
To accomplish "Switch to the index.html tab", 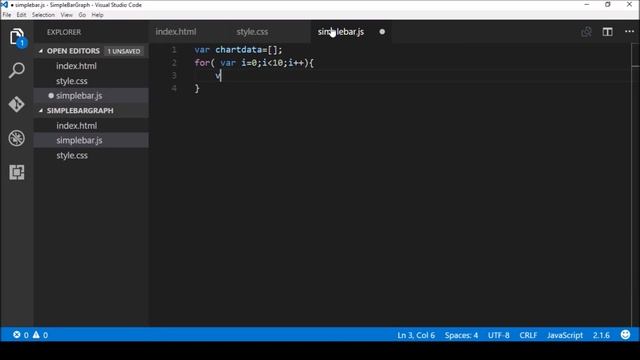I will (x=176, y=32).
